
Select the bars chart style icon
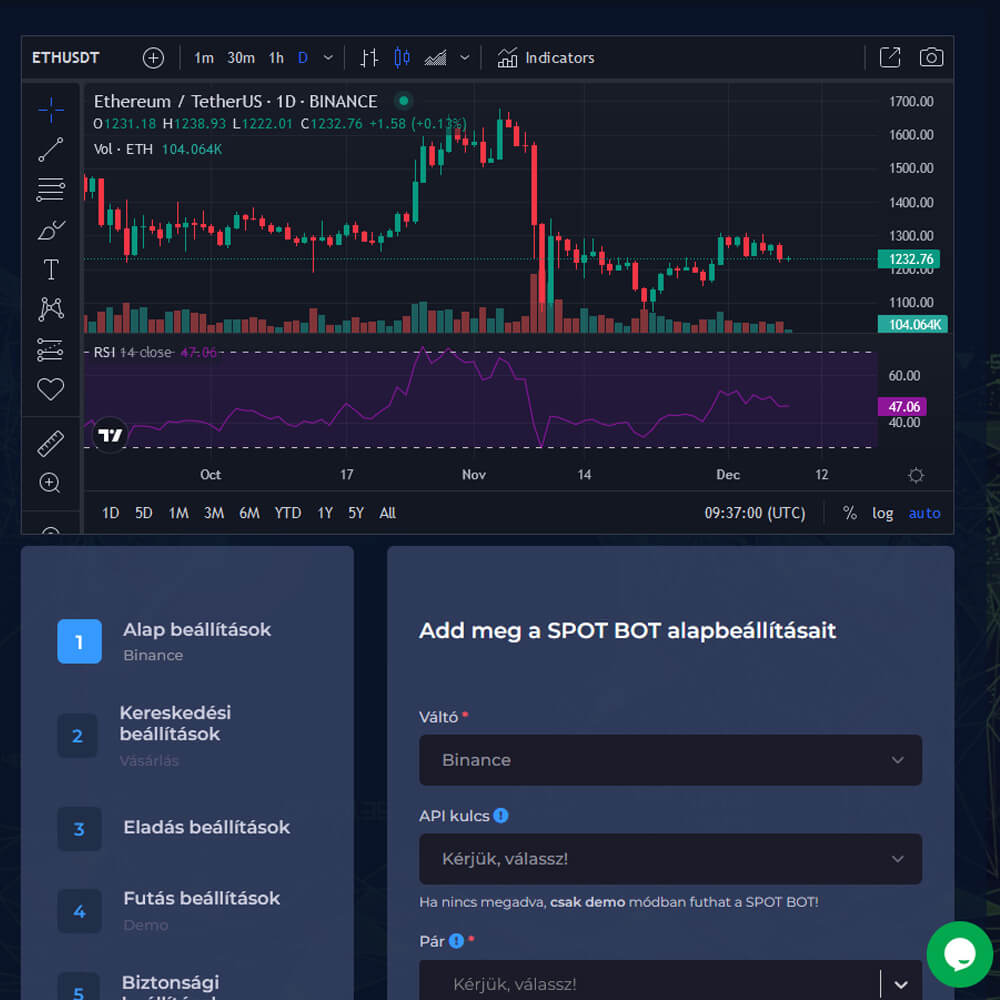click(369, 58)
